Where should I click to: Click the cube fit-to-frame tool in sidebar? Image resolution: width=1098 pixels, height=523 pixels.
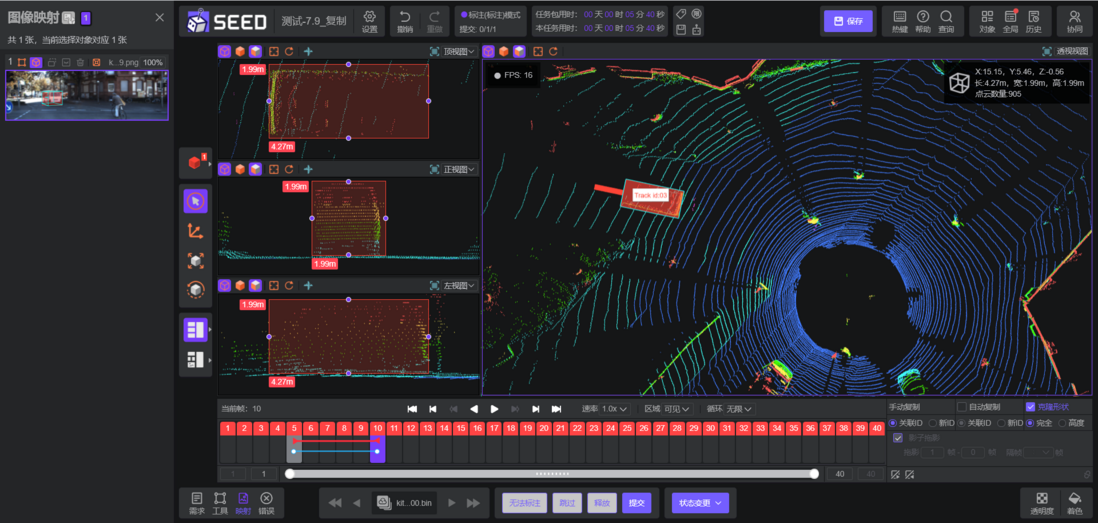point(195,260)
